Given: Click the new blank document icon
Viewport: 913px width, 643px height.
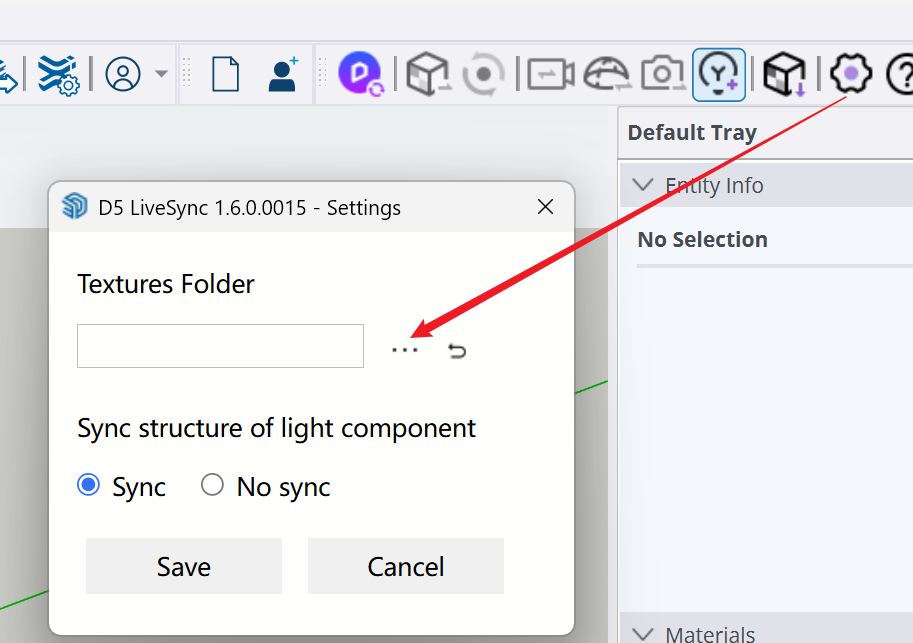Looking at the screenshot, I should click(x=225, y=74).
